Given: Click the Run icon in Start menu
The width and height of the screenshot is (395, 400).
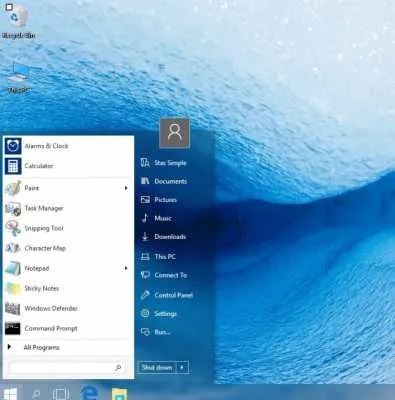Looking at the screenshot, I should [x=145, y=332].
